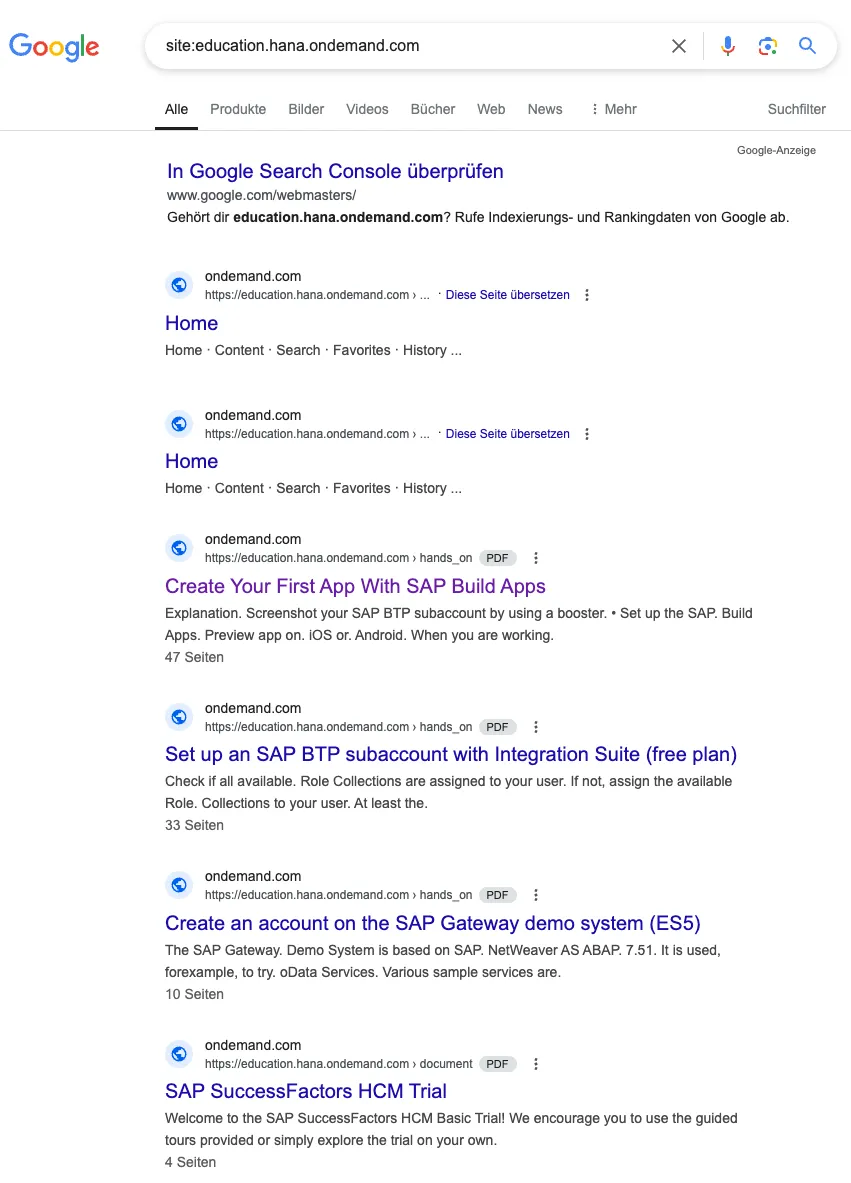Image resolution: width=851 pixels, height=1183 pixels.
Task: Open the Suchfilter options
Action: click(796, 109)
